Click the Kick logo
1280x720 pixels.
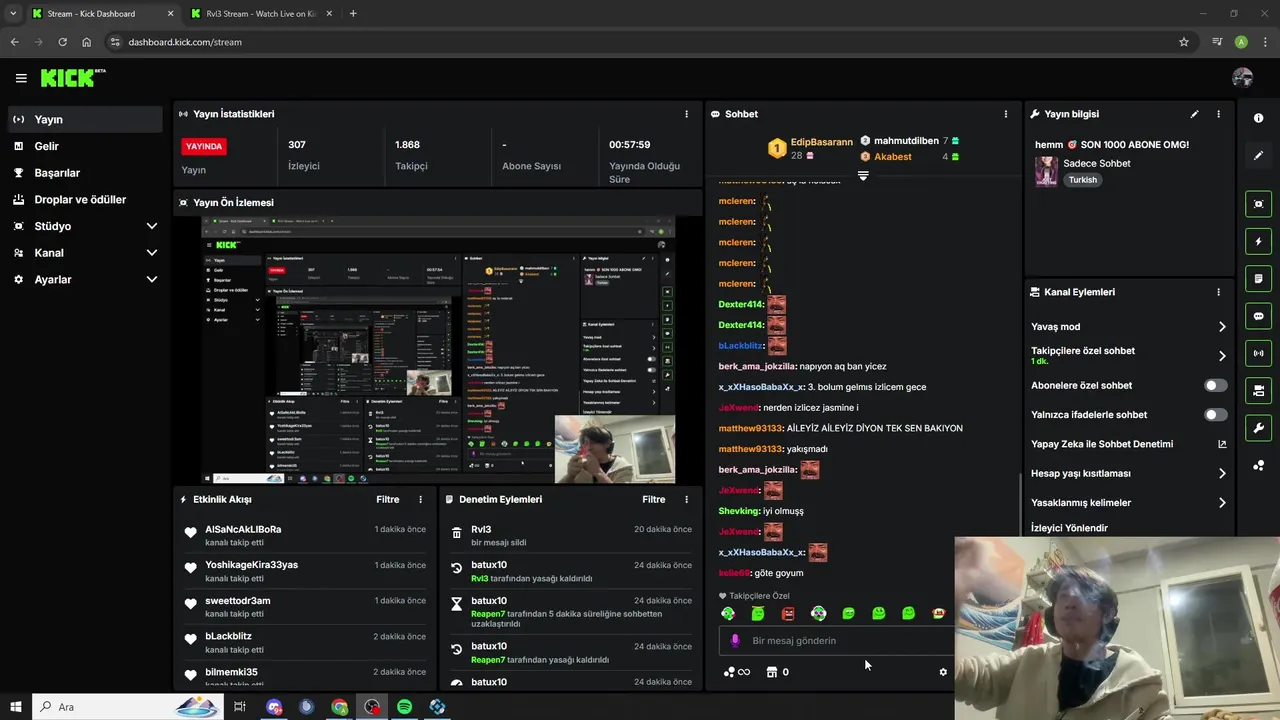pyautogui.click(x=73, y=78)
